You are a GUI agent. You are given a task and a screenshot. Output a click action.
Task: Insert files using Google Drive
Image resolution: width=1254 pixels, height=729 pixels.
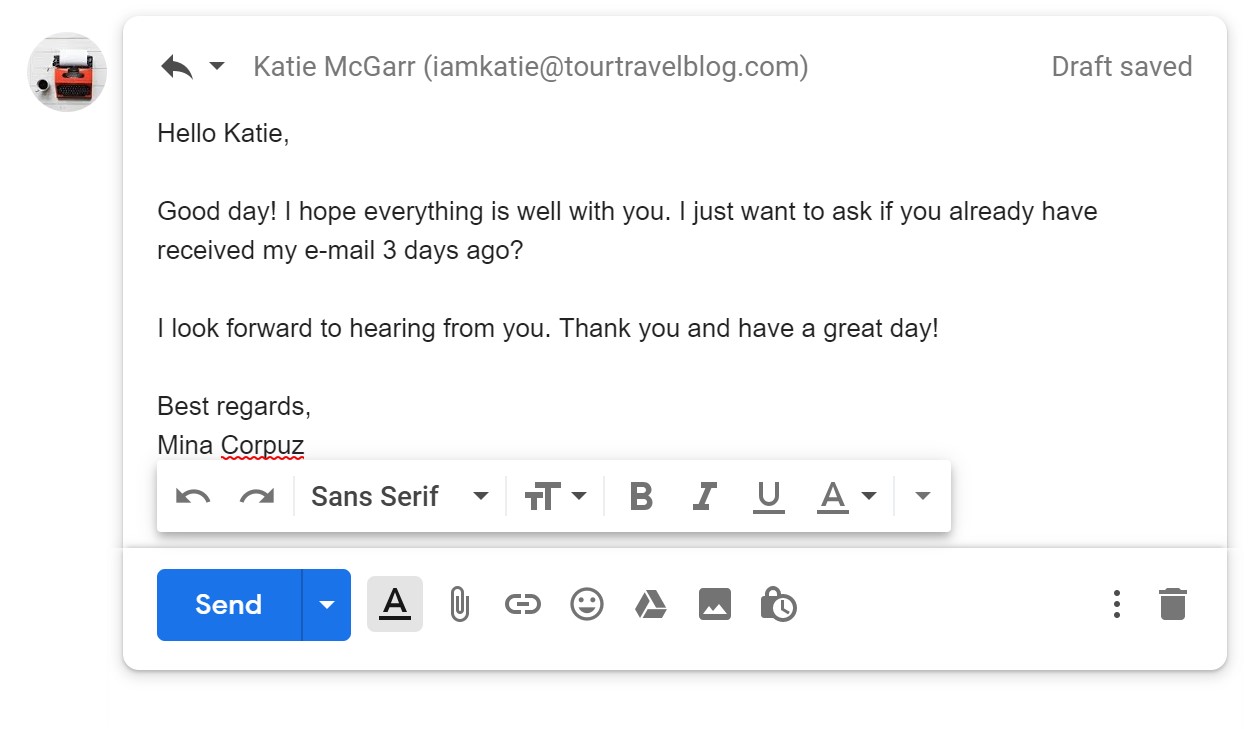point(651,604)
